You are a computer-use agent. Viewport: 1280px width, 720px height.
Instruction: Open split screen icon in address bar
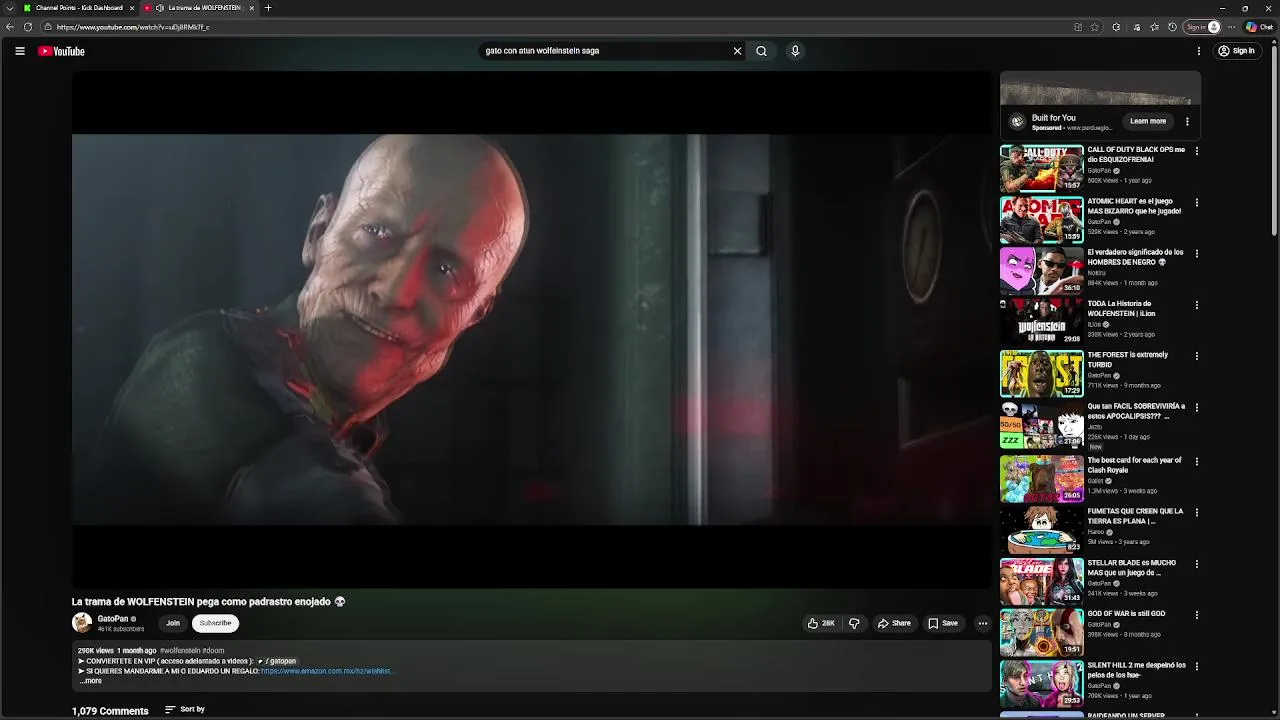[1078, 27]
